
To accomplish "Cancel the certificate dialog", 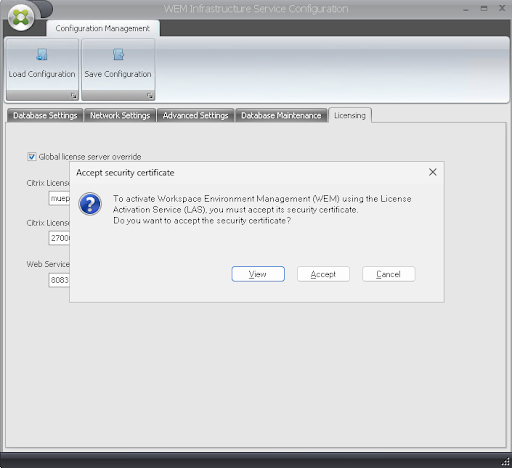I will (x=389, y=274).
